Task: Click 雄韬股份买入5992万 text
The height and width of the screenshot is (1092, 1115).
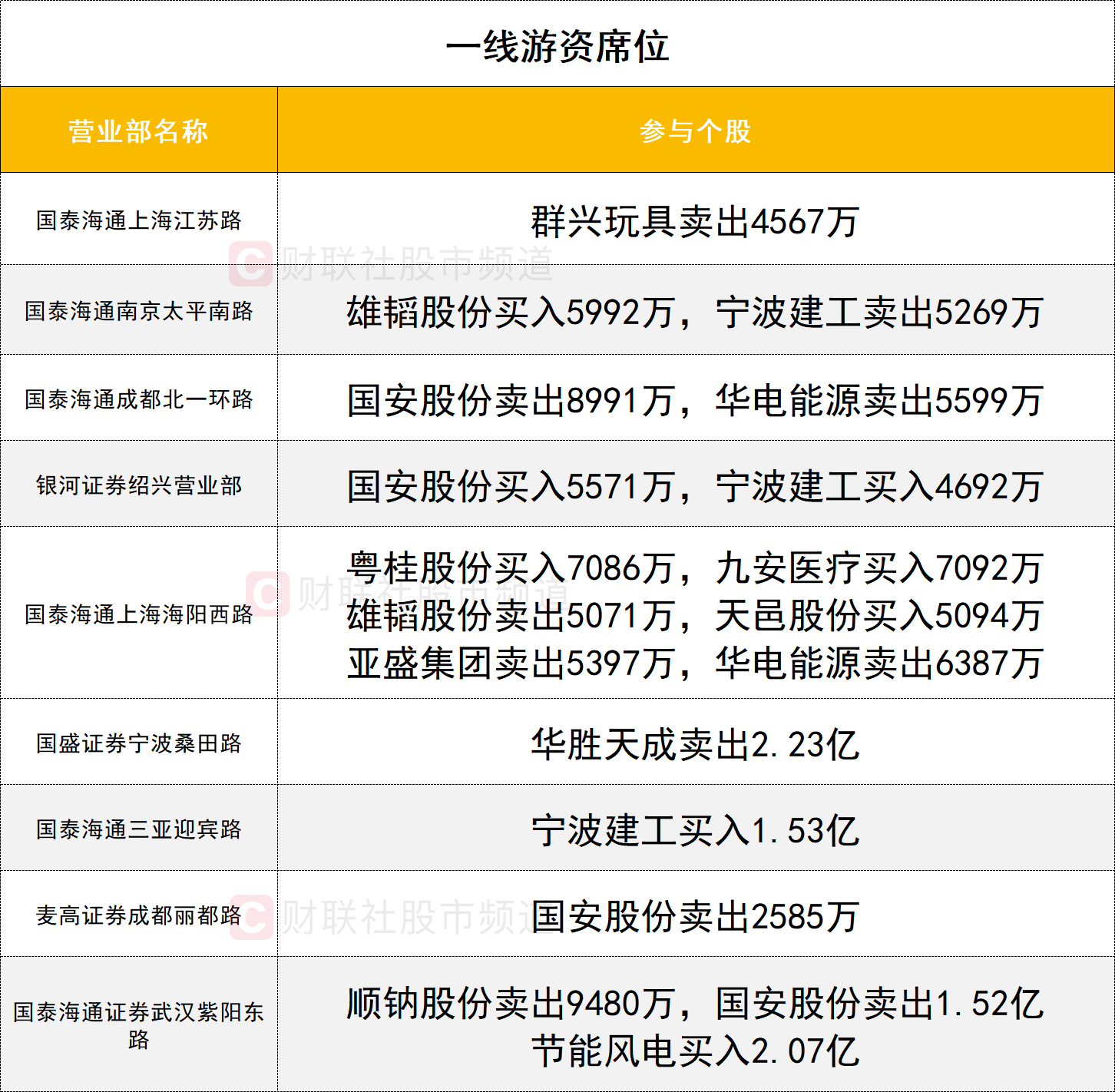Action: pyautogui.click(x=510, y=313)
